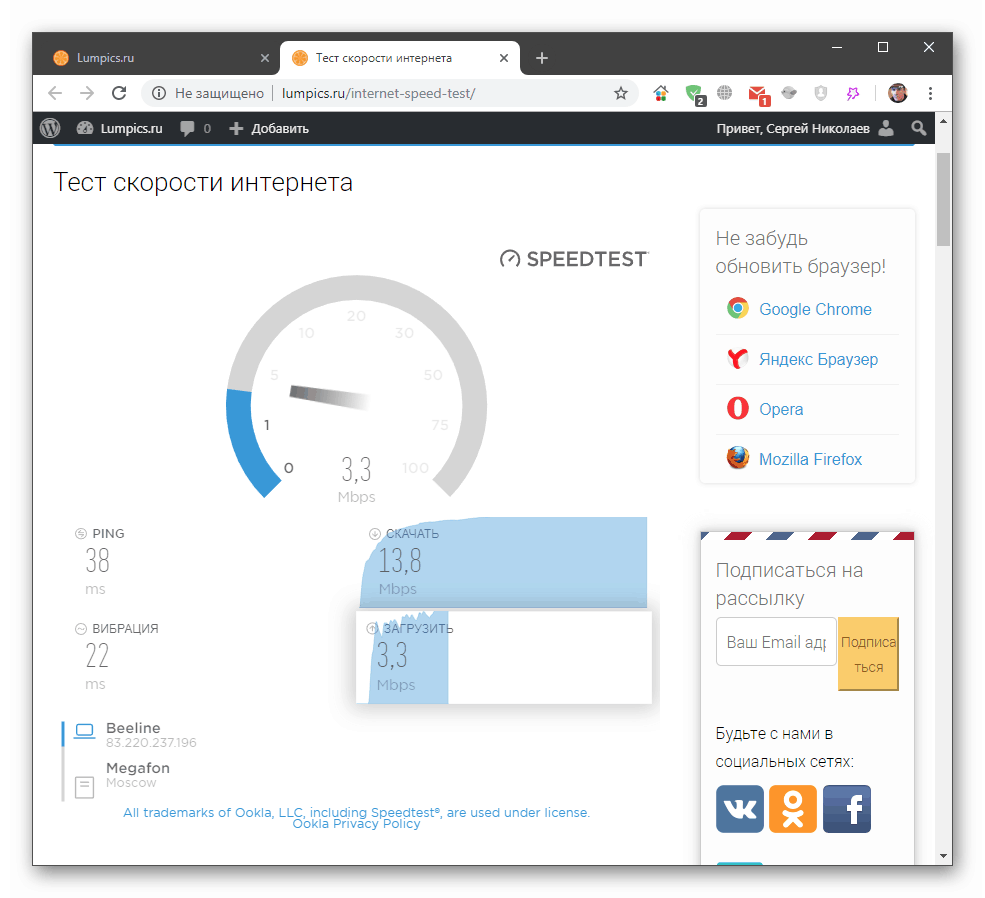Viewport: 985px width, 898px height.
Task: Open the comments bubble showing 0
Action: [195, 129]
